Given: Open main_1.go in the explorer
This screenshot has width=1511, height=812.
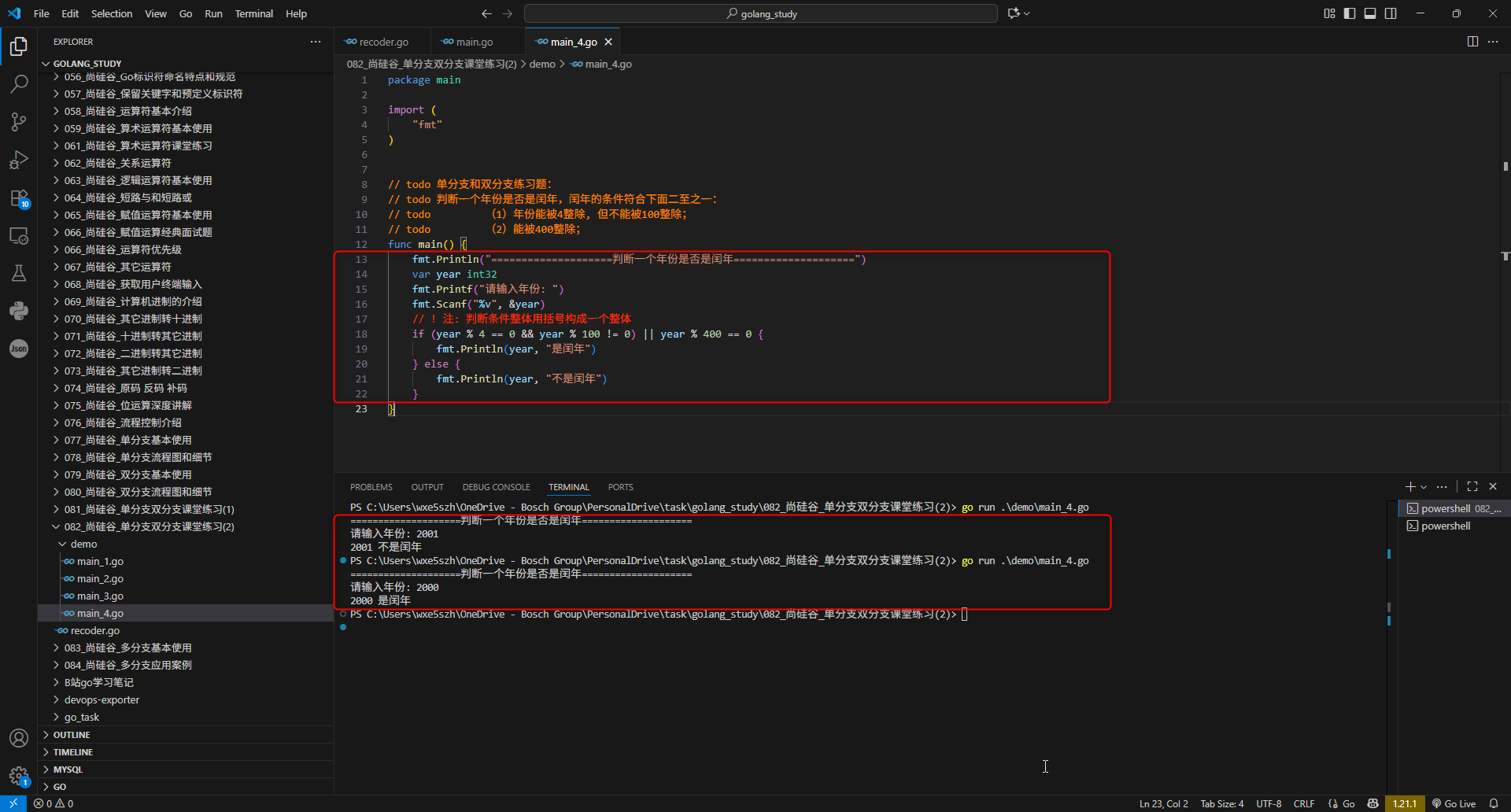Looking at the screenshot, I should [x=186, y=561].
